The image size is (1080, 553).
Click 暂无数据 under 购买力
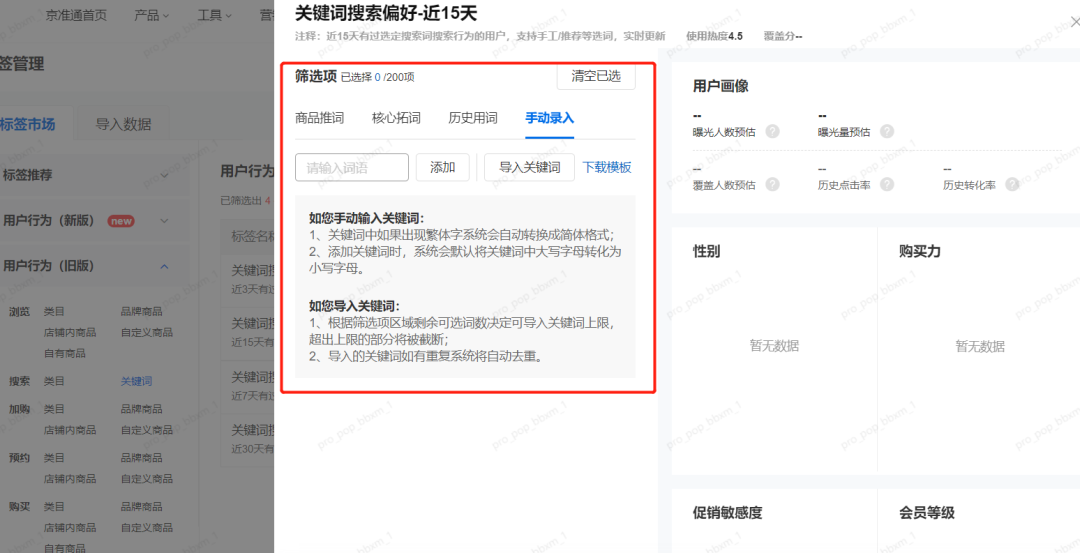(980, 346)
